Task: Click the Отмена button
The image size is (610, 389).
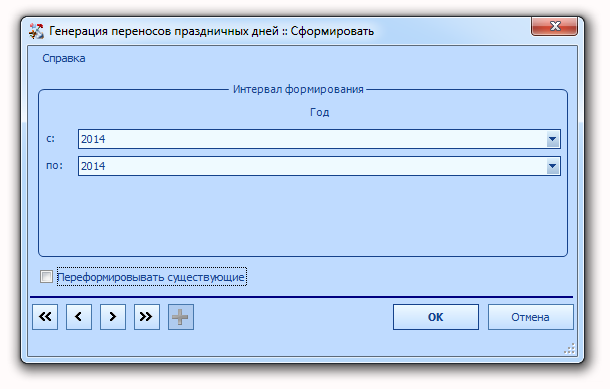Action: tap(531, 317)
